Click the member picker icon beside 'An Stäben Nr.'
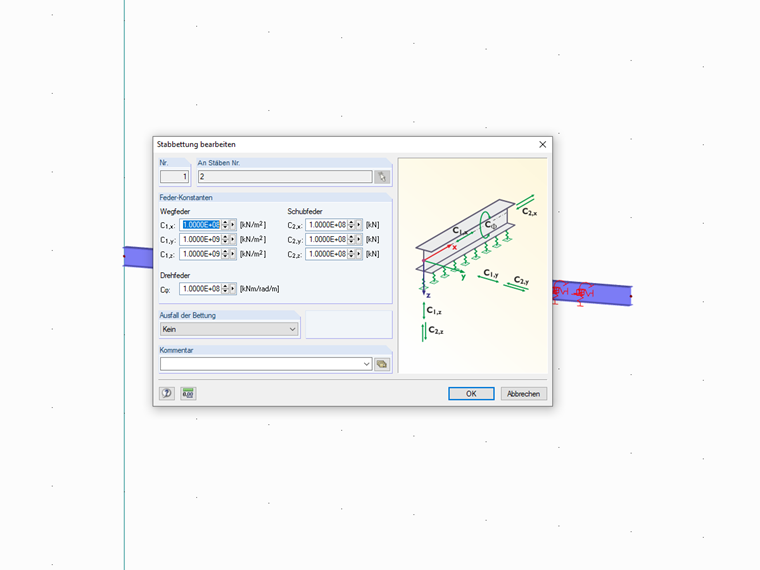The height and width of the screenshot is (570, 760). click(x=382, y=177)
